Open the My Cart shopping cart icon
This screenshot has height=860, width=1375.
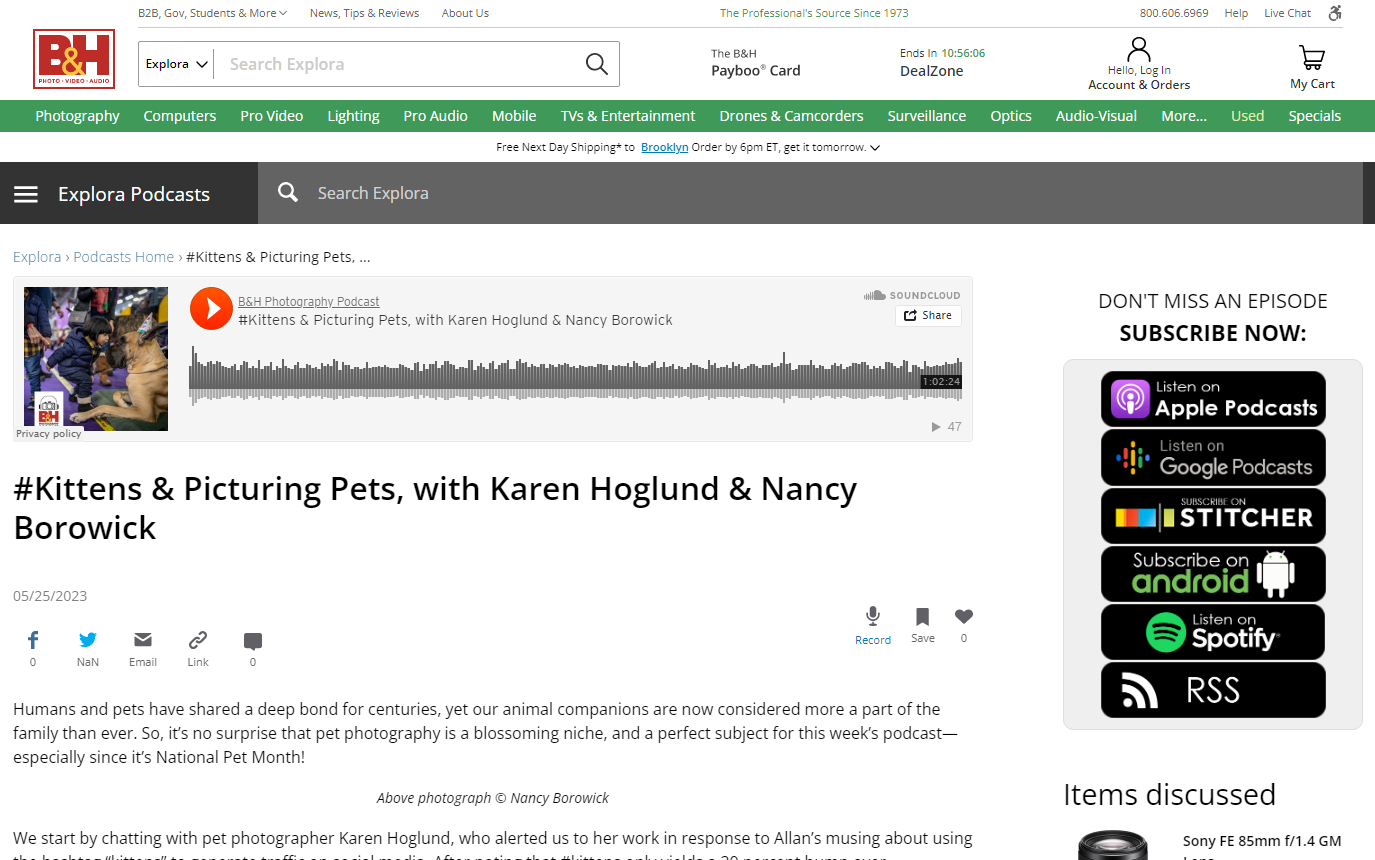pos(1312,57)
